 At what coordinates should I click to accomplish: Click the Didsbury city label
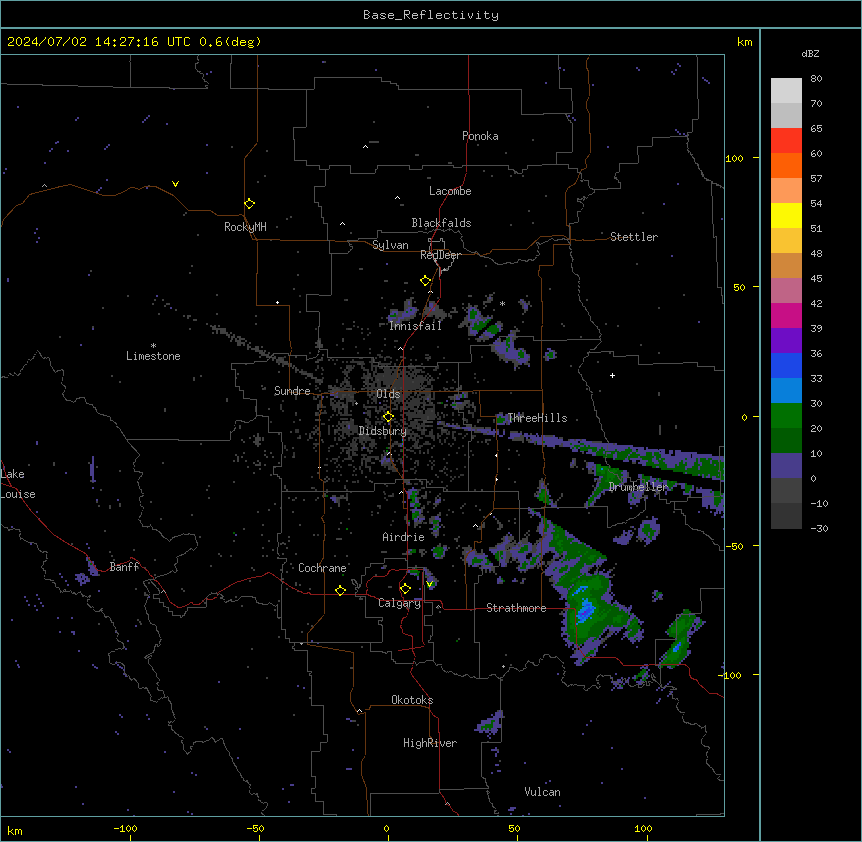383,431
